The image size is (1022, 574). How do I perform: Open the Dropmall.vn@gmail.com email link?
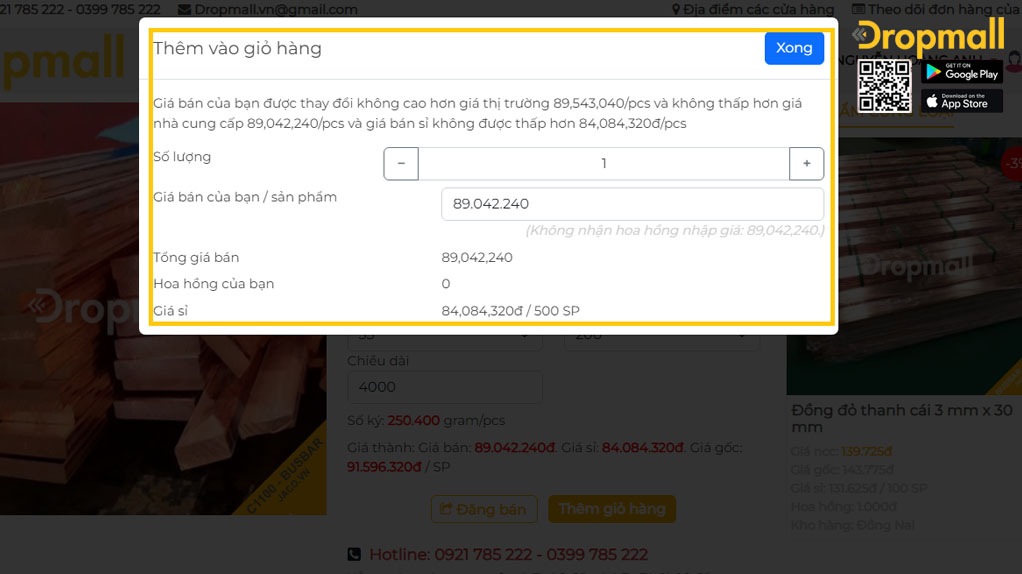tap(276, 10)
